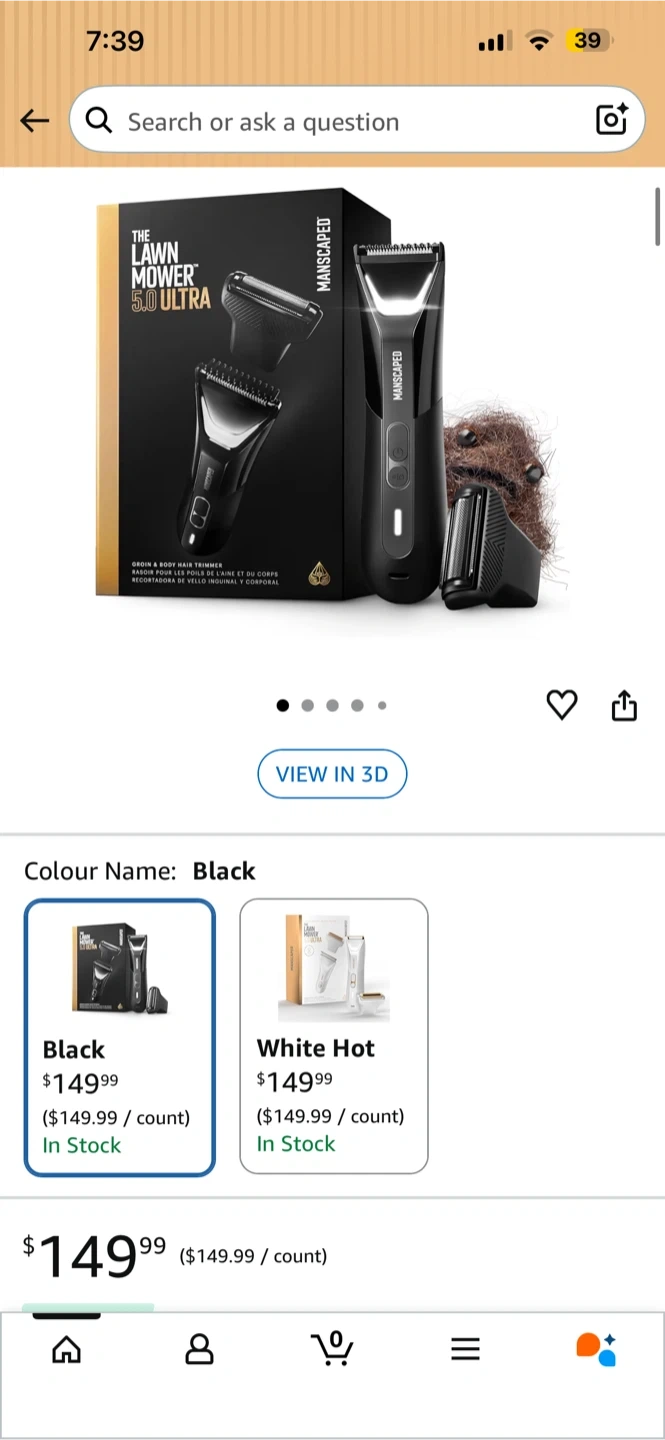Add product to wishlist with heart icon

point(562,706)
